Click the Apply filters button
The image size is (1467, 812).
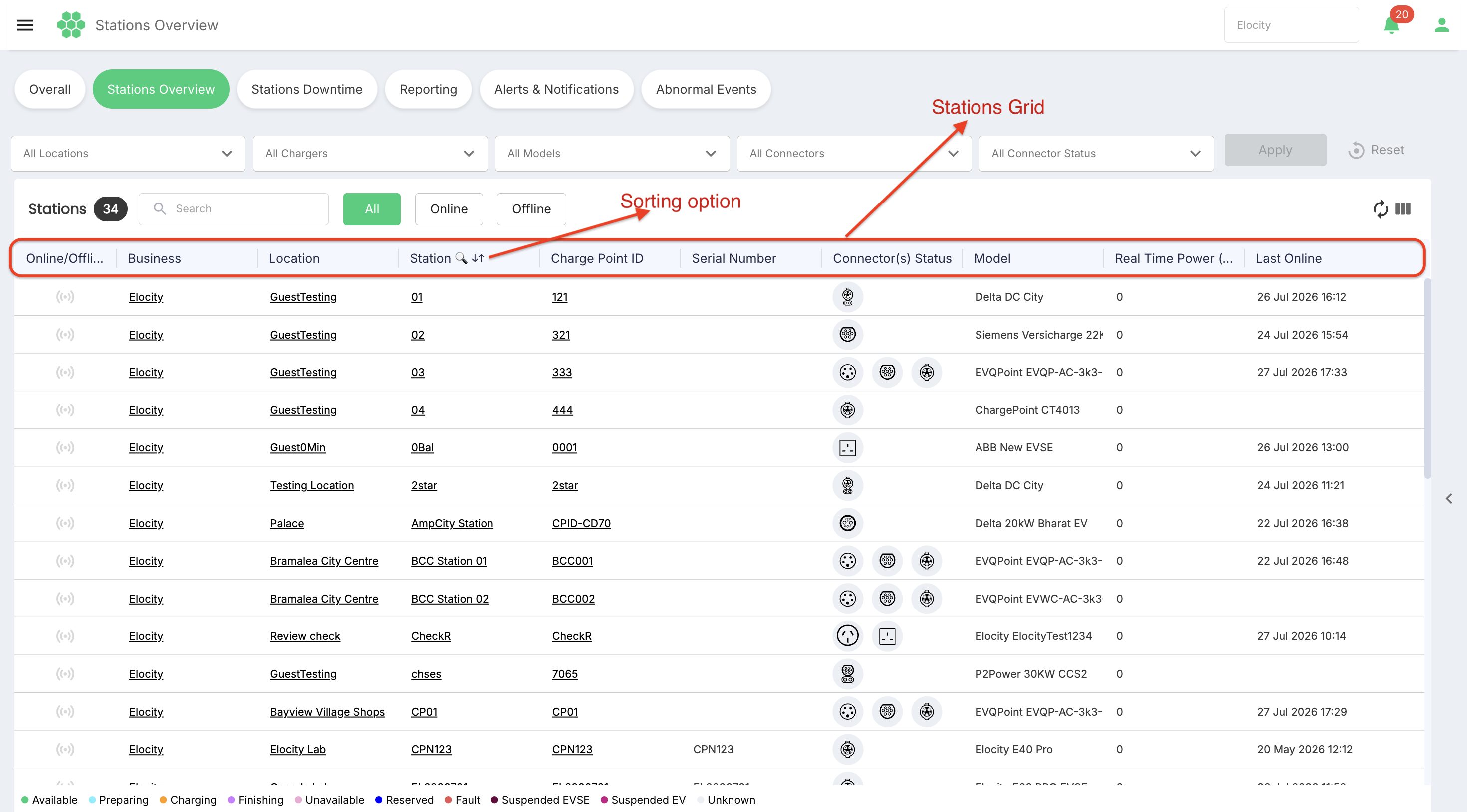pyautogui.click(x=1276, y=150)
